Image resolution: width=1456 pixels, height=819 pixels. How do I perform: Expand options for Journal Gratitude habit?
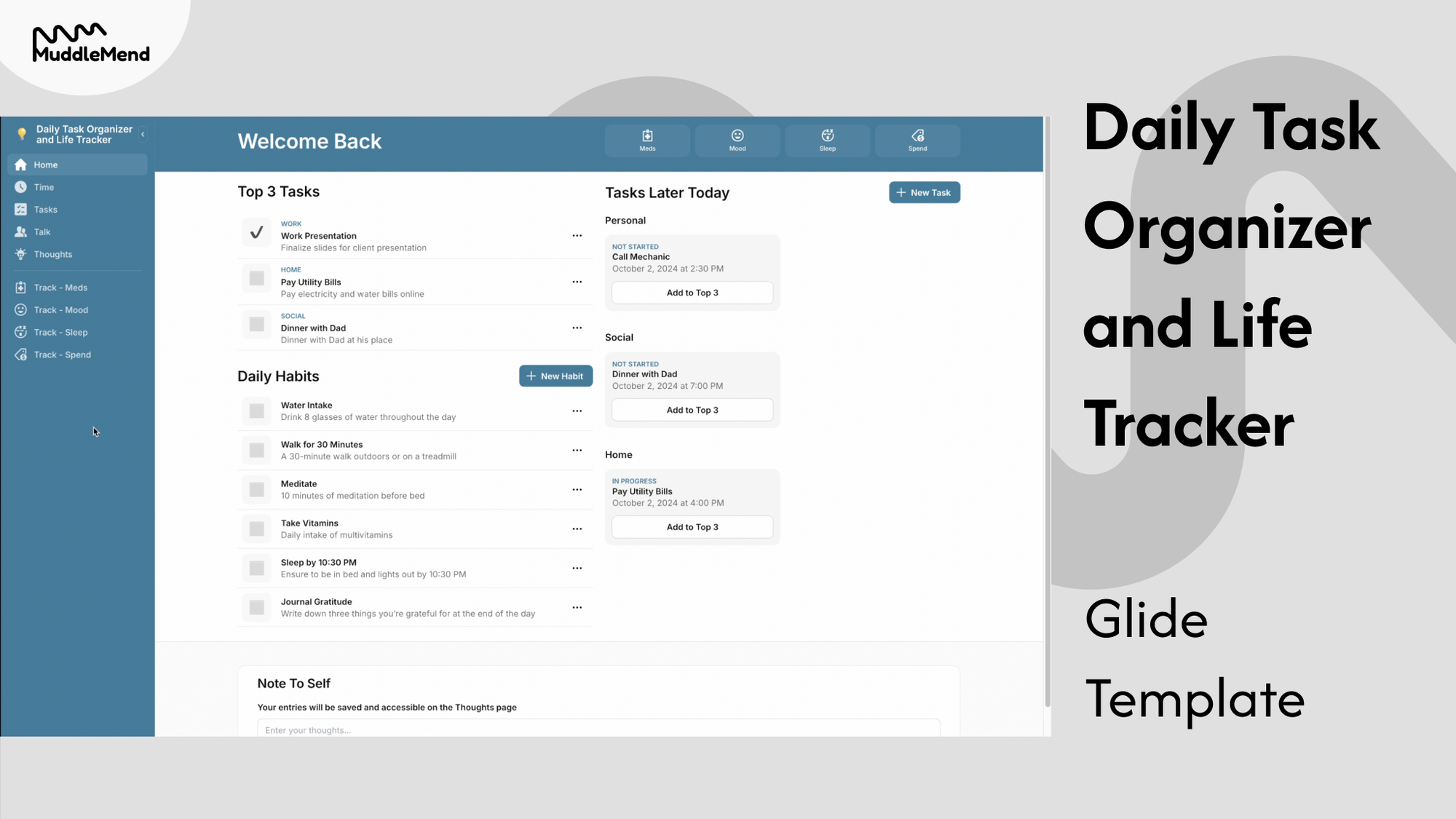coord(577,607)
